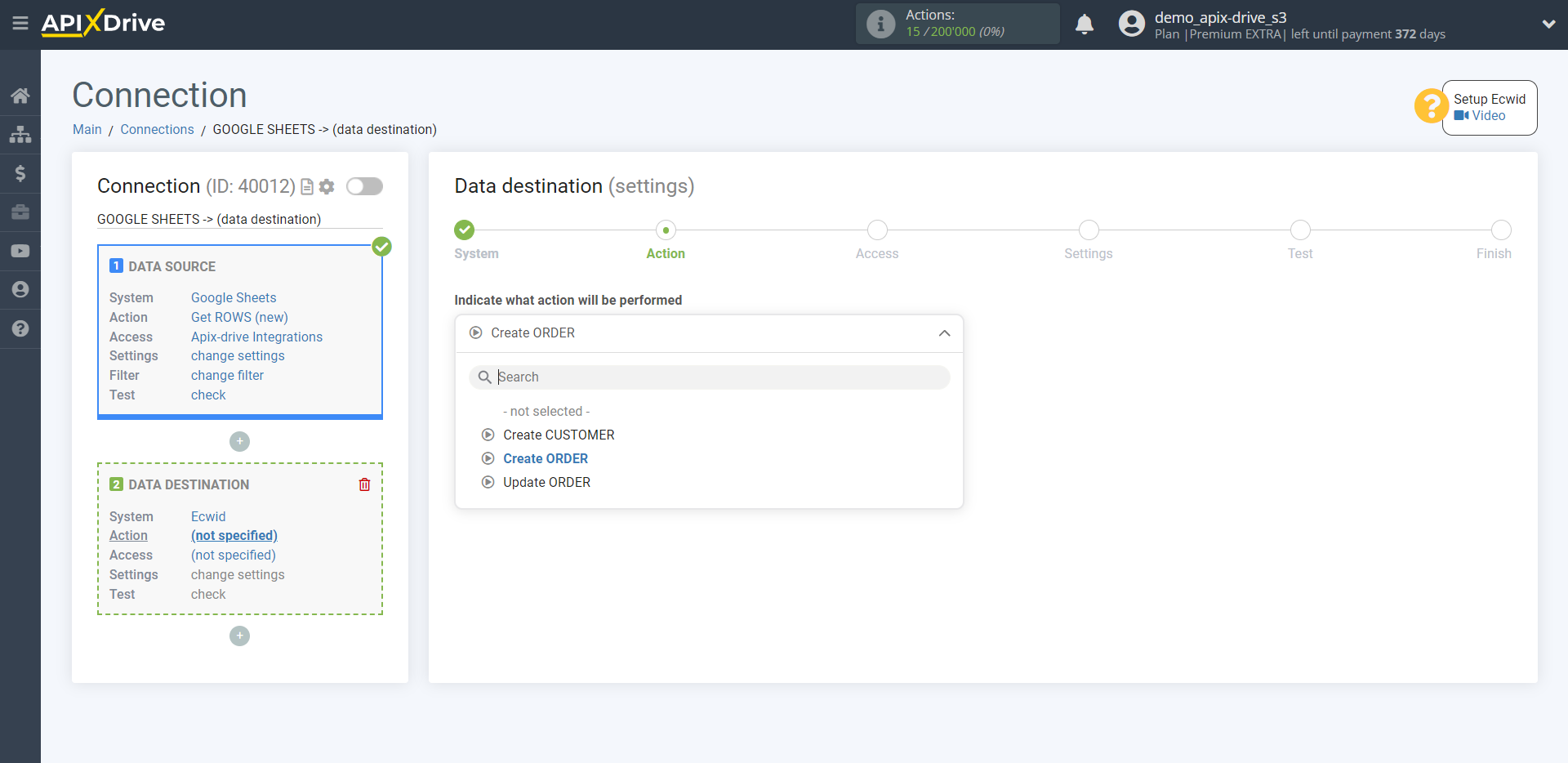Viewport: 1568px width, 763px height.
Task: Click Data Source check test link
Action: pos(208,395)
